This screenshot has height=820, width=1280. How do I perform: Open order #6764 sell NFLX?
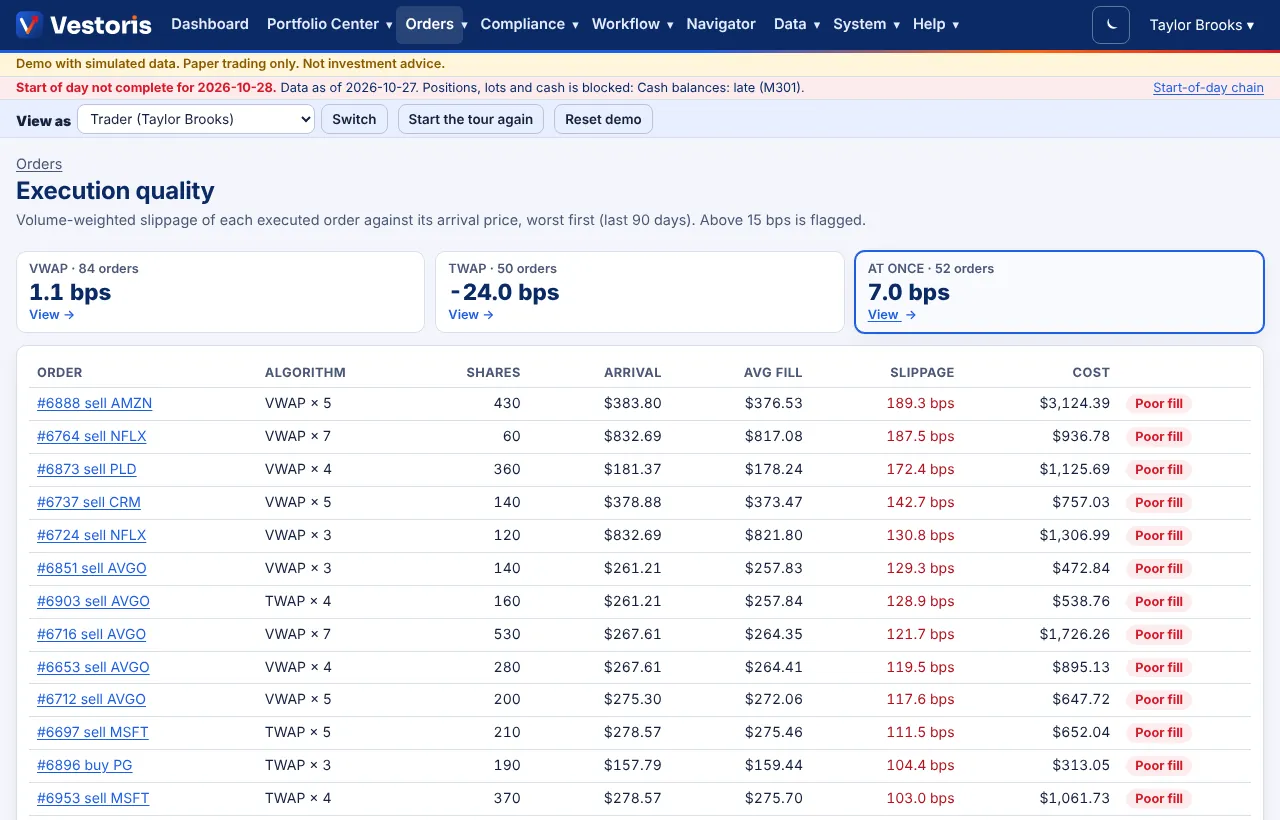pos(92,436)
